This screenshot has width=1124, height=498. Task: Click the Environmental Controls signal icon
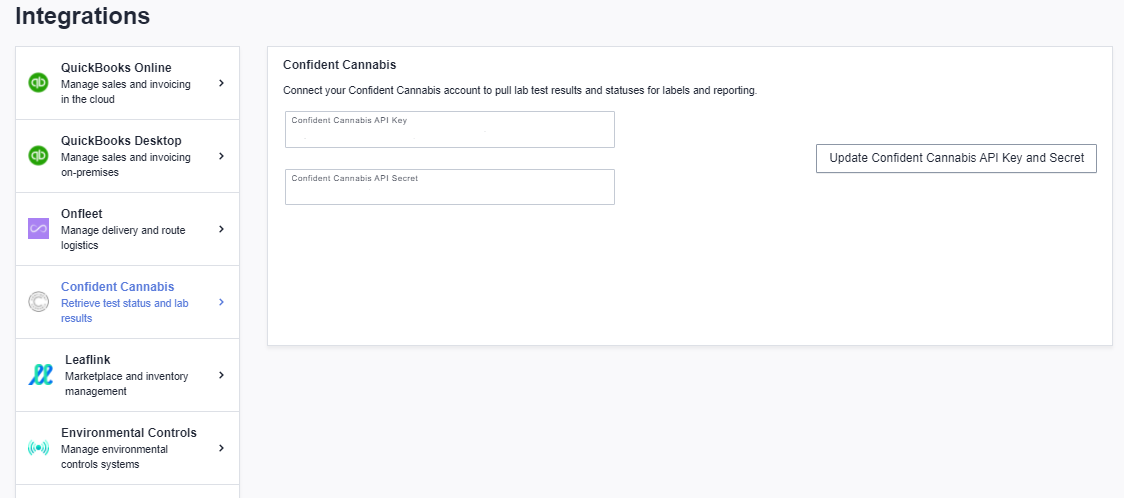click(38, 449)
